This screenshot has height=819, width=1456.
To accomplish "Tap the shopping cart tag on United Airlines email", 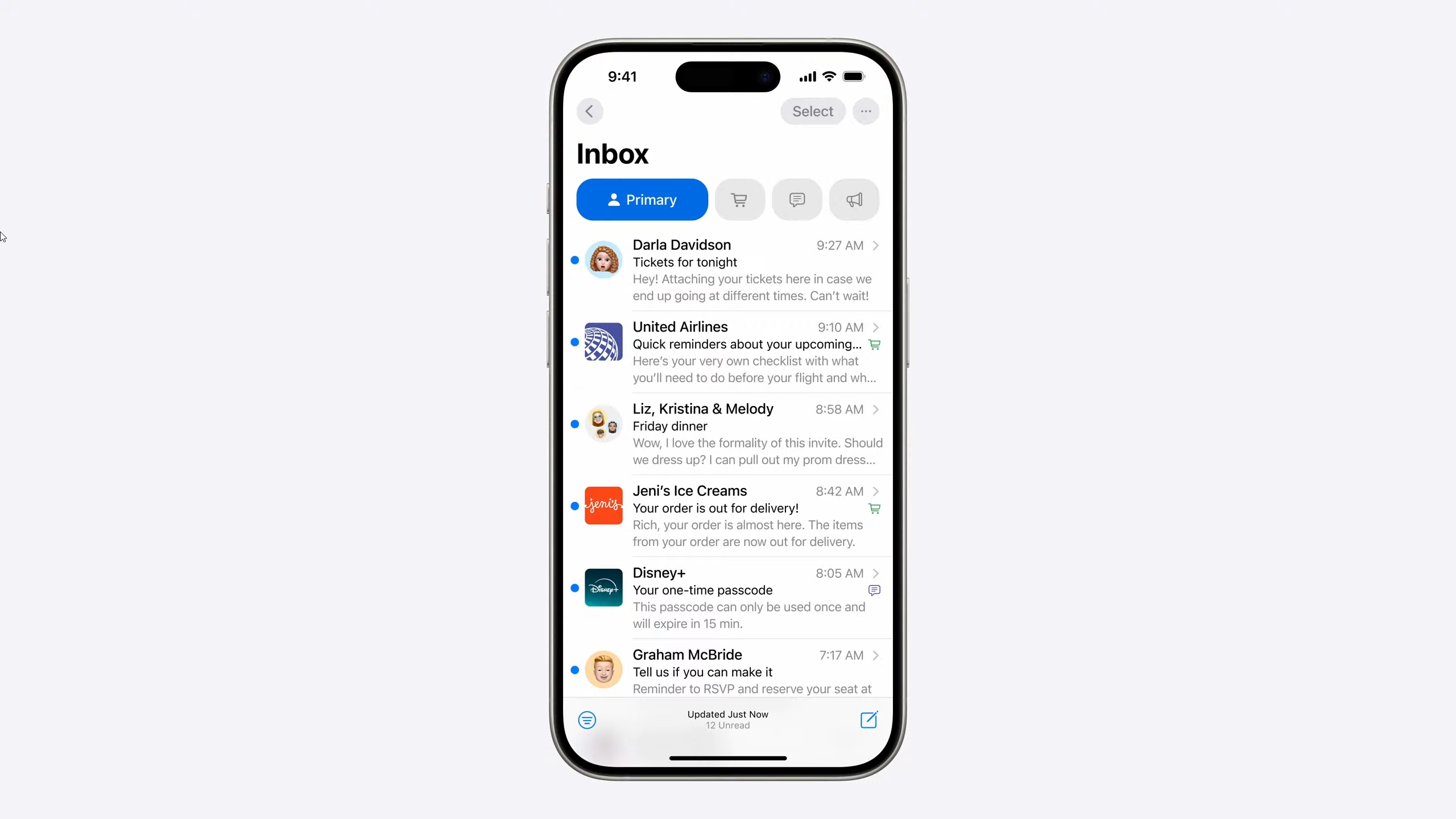I will [874, 344].
